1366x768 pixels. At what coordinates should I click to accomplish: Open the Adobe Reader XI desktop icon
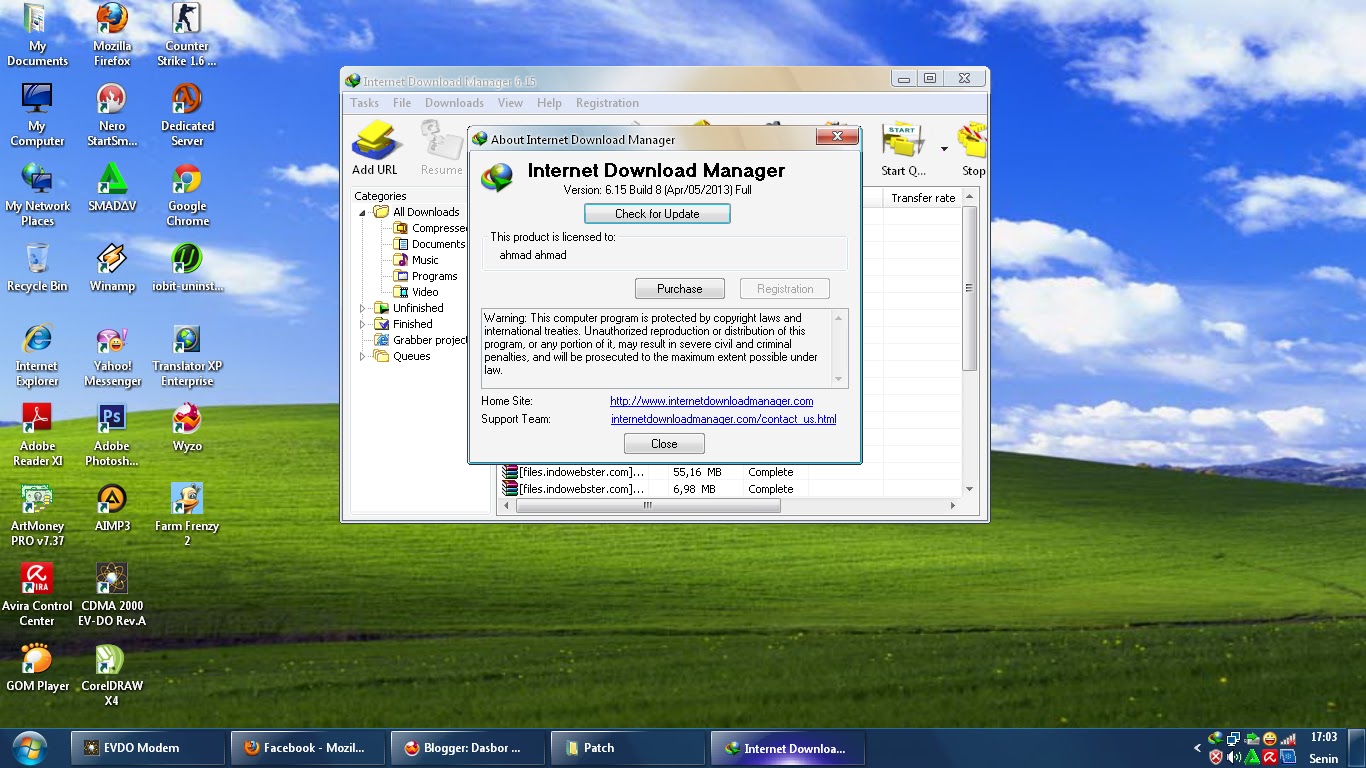pyautogui.click(x=37, y=435)
